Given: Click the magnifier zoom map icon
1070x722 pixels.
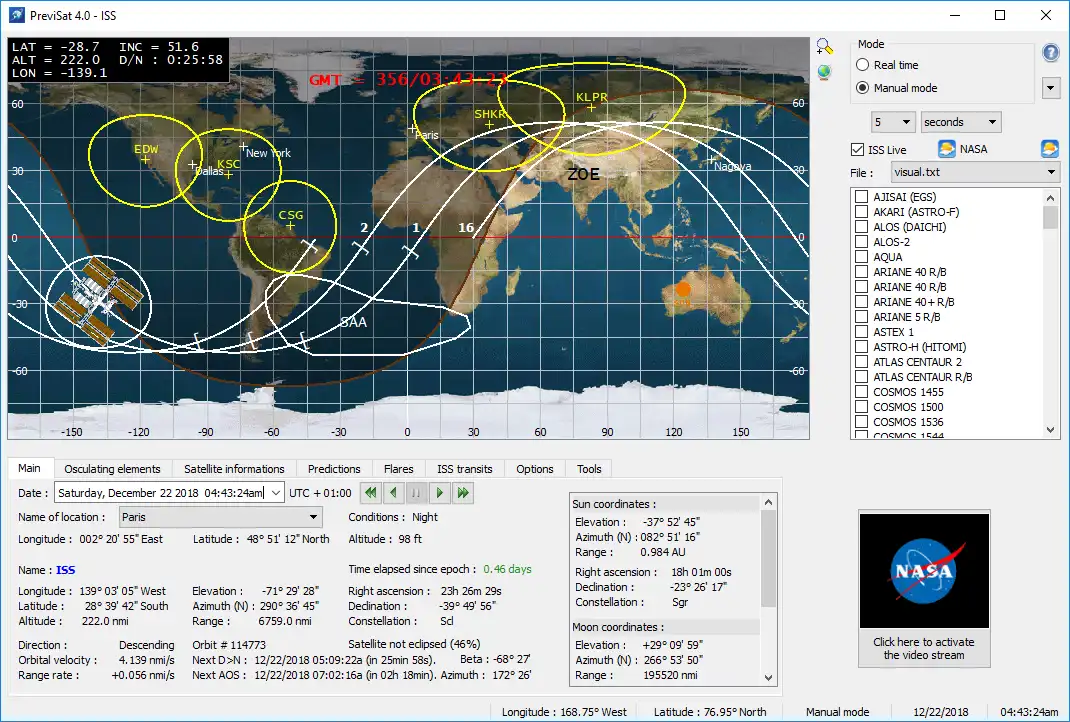Looking at the screenshot, I should pos(824,46).
